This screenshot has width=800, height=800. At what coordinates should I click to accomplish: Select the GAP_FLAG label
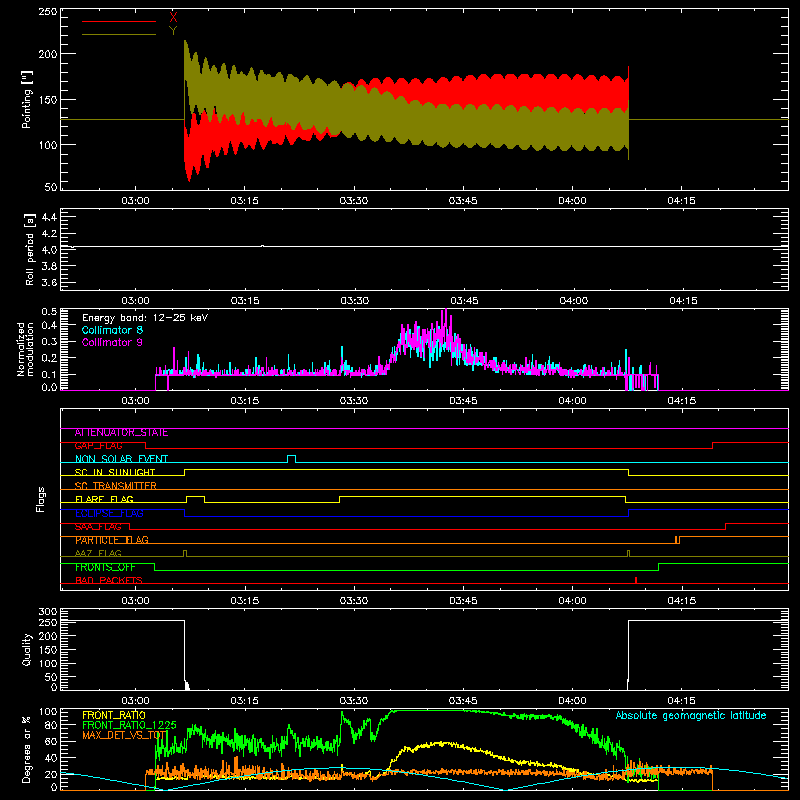[x=98, y=446]
